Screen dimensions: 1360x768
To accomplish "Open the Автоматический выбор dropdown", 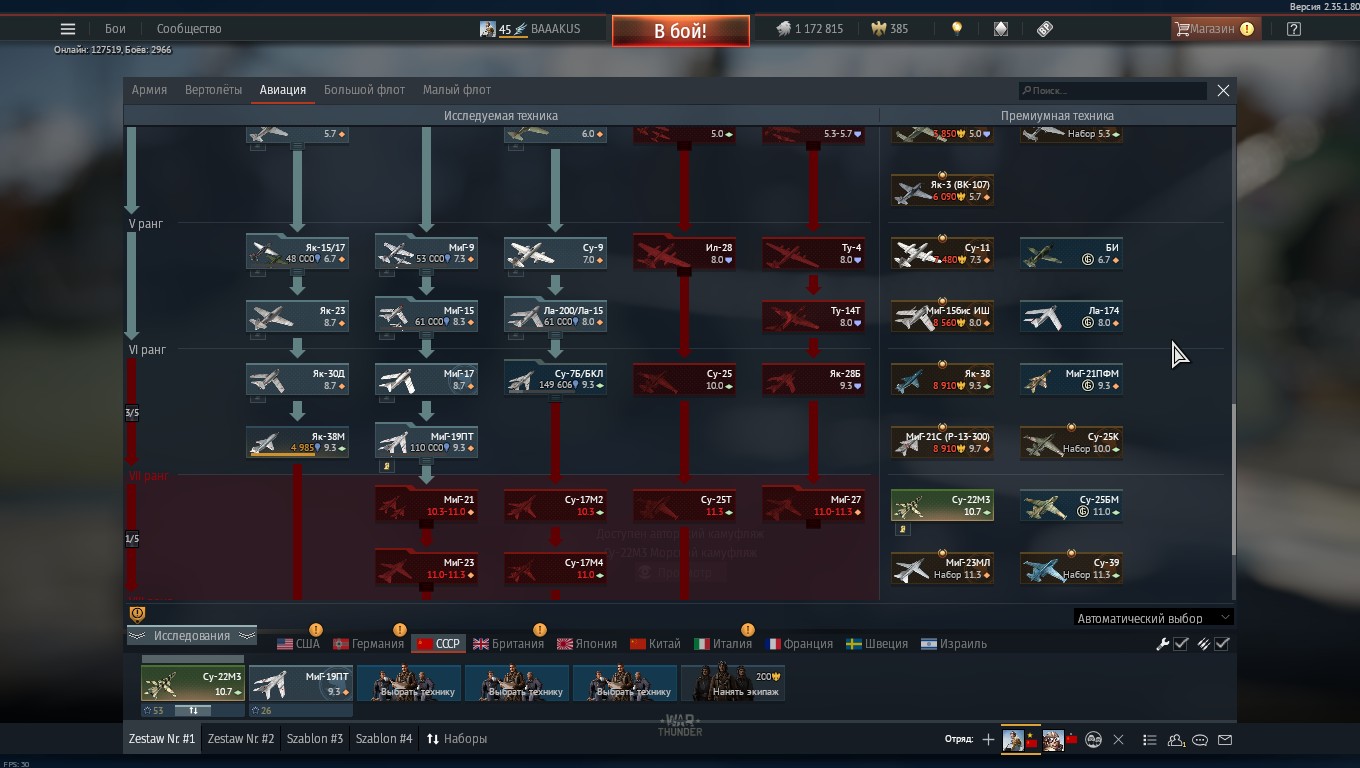I will point(1153,618).
